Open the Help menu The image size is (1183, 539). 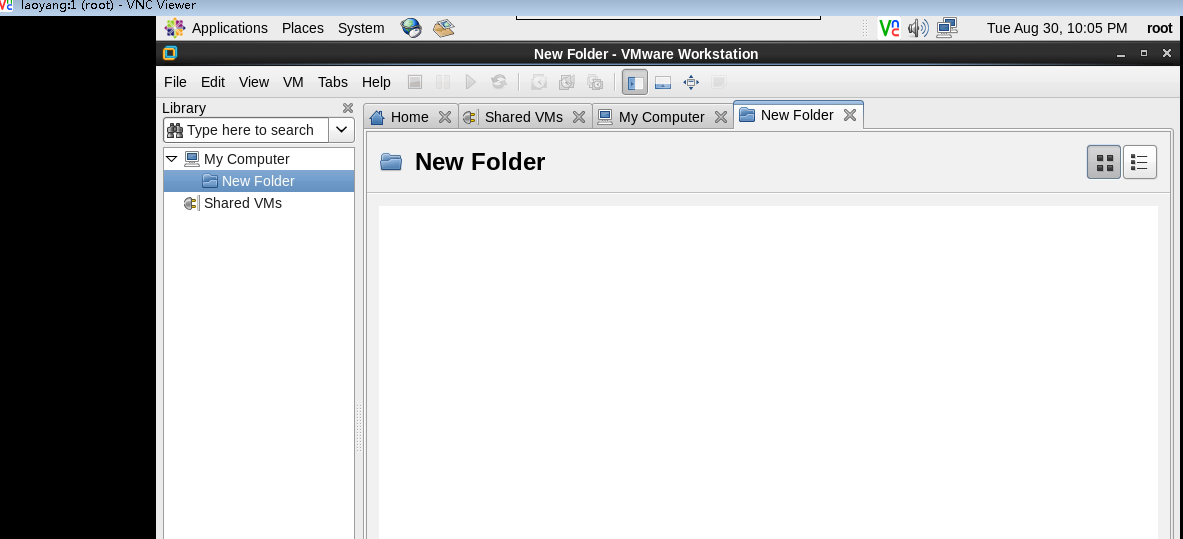[x=376, y=82]
